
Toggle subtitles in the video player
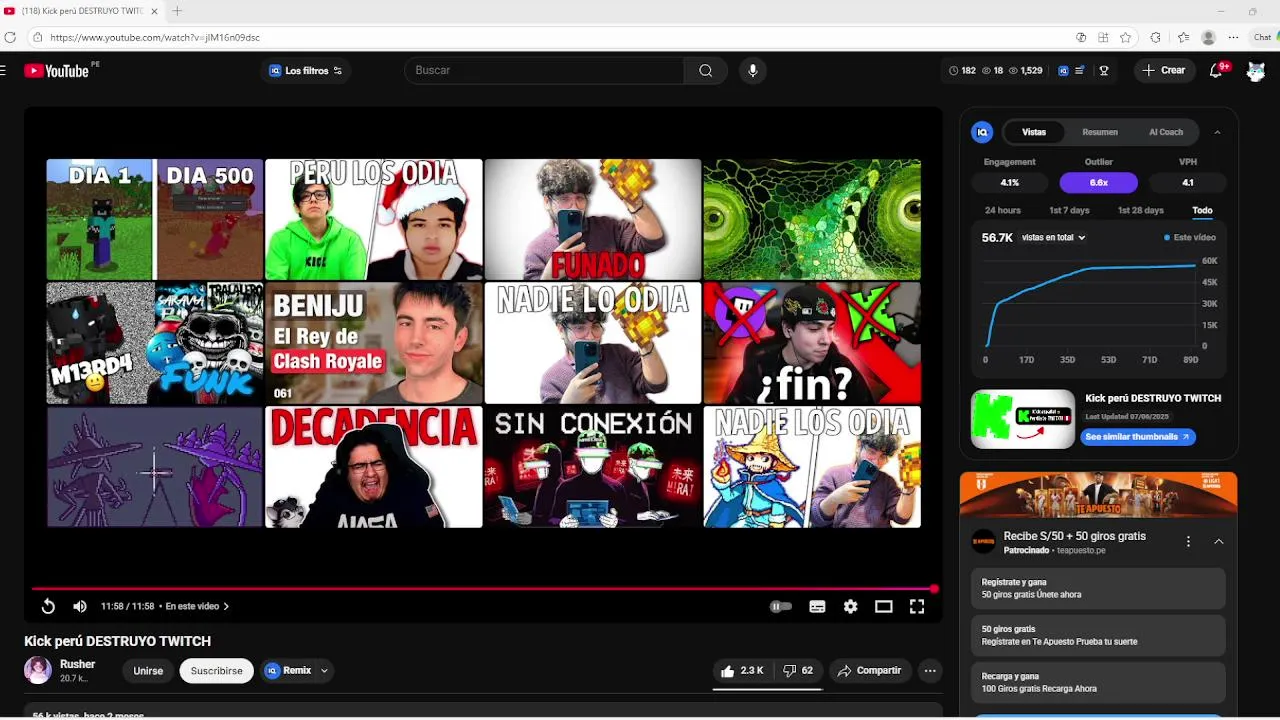(x=817, y=606)
